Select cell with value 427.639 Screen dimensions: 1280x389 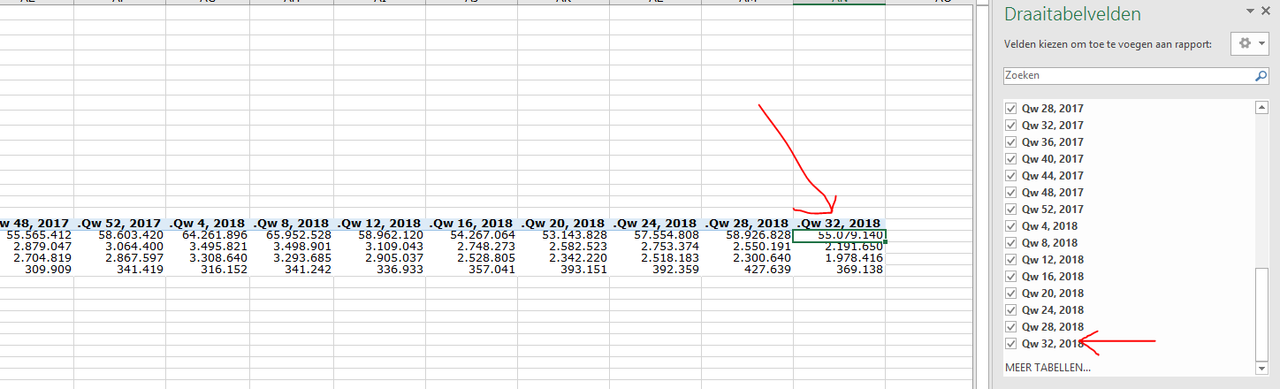pos(748,270)
